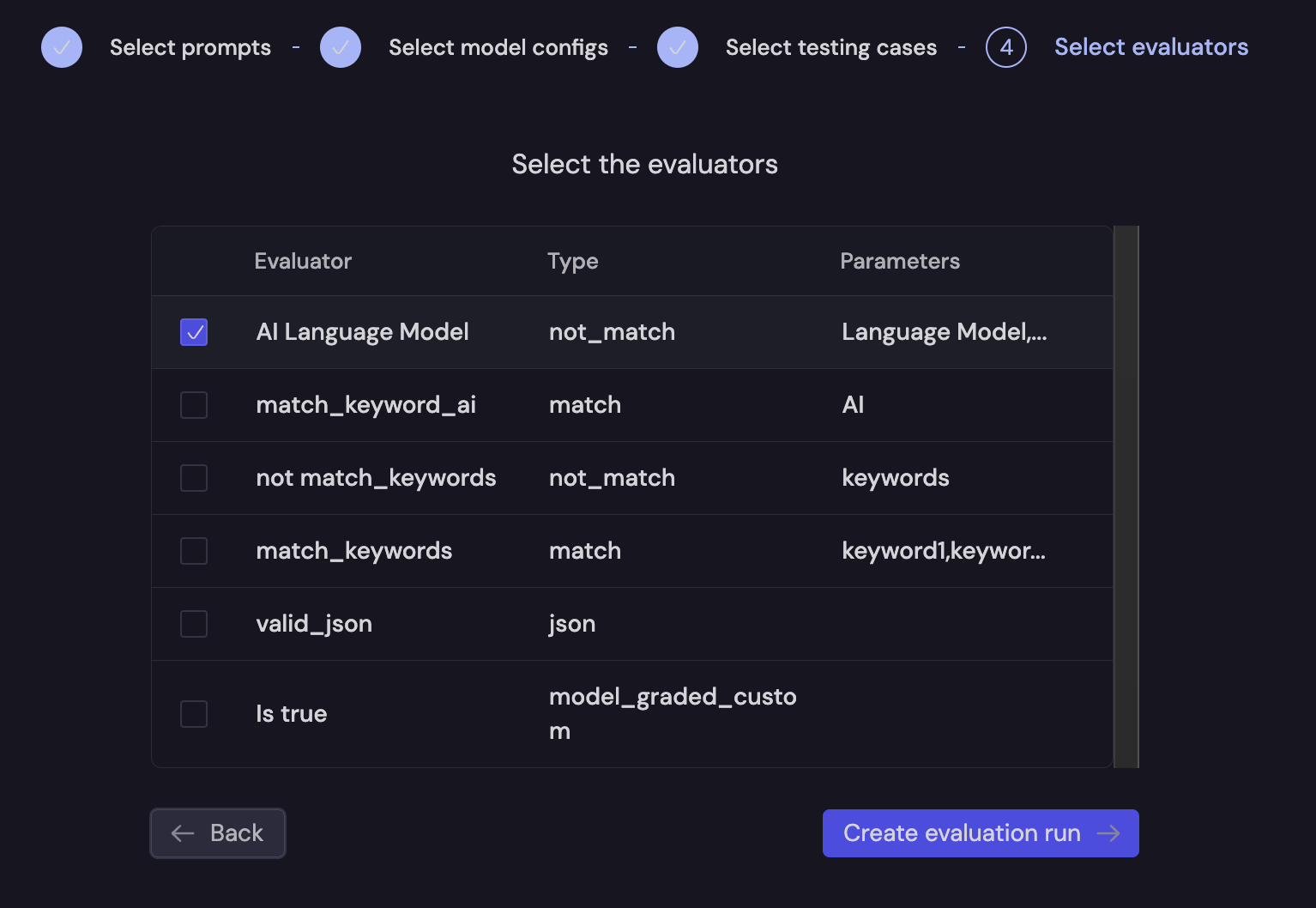Click the forward arrow on Create evaluation run
This screenshot has width=1316, height=908.
(1109, 832)
